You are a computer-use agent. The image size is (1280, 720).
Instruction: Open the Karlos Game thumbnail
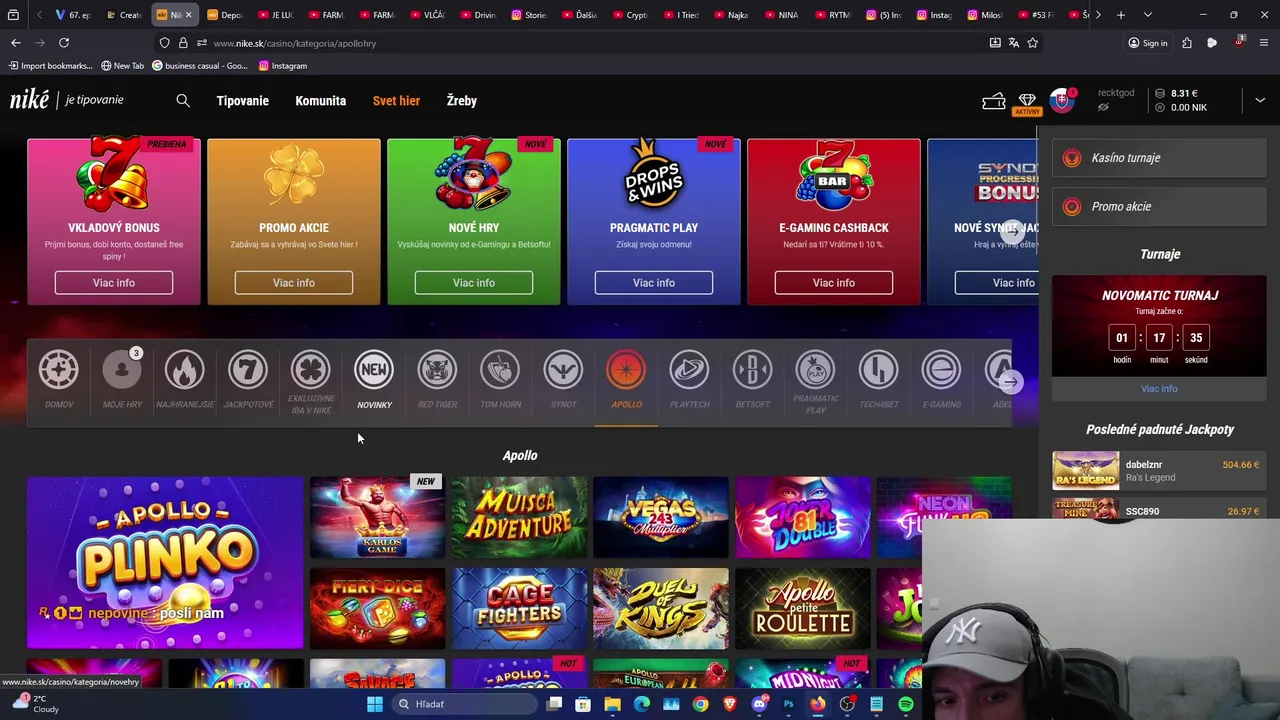coord(377,517)
